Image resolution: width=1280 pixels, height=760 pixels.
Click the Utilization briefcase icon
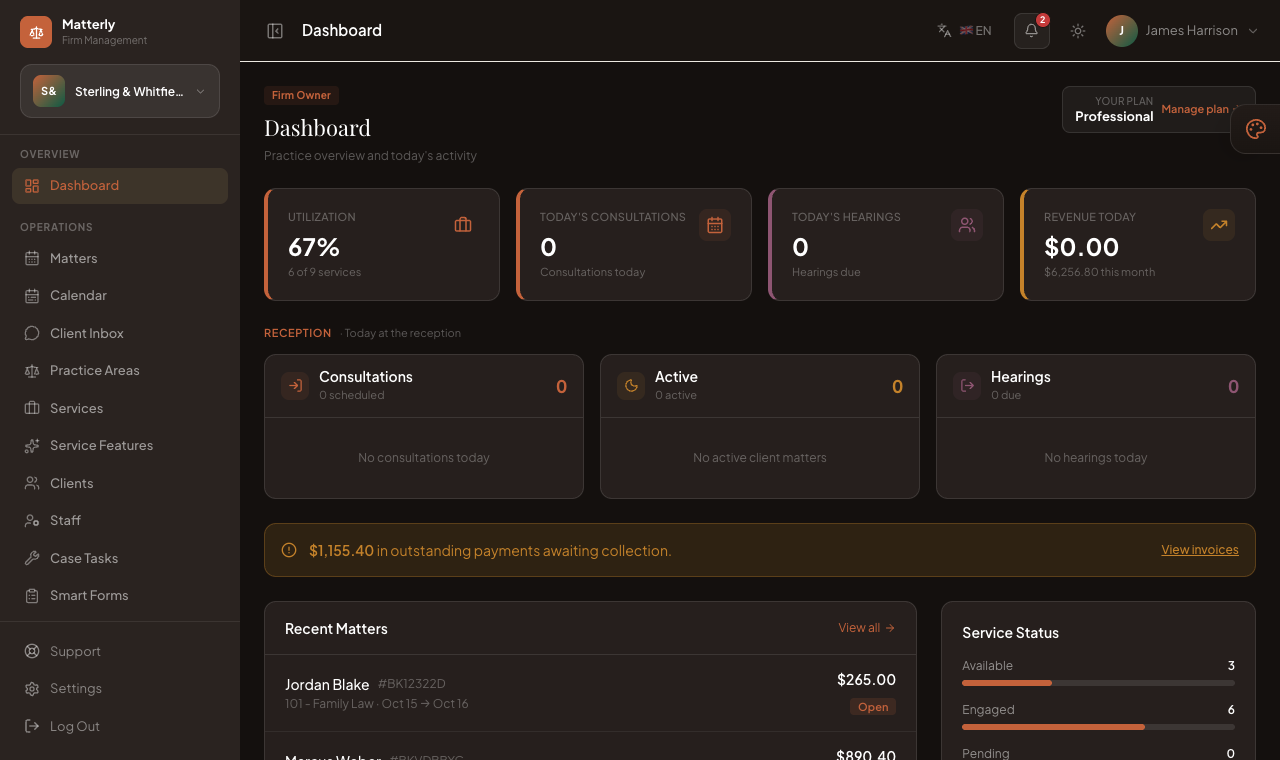click(x=463, y=225)
